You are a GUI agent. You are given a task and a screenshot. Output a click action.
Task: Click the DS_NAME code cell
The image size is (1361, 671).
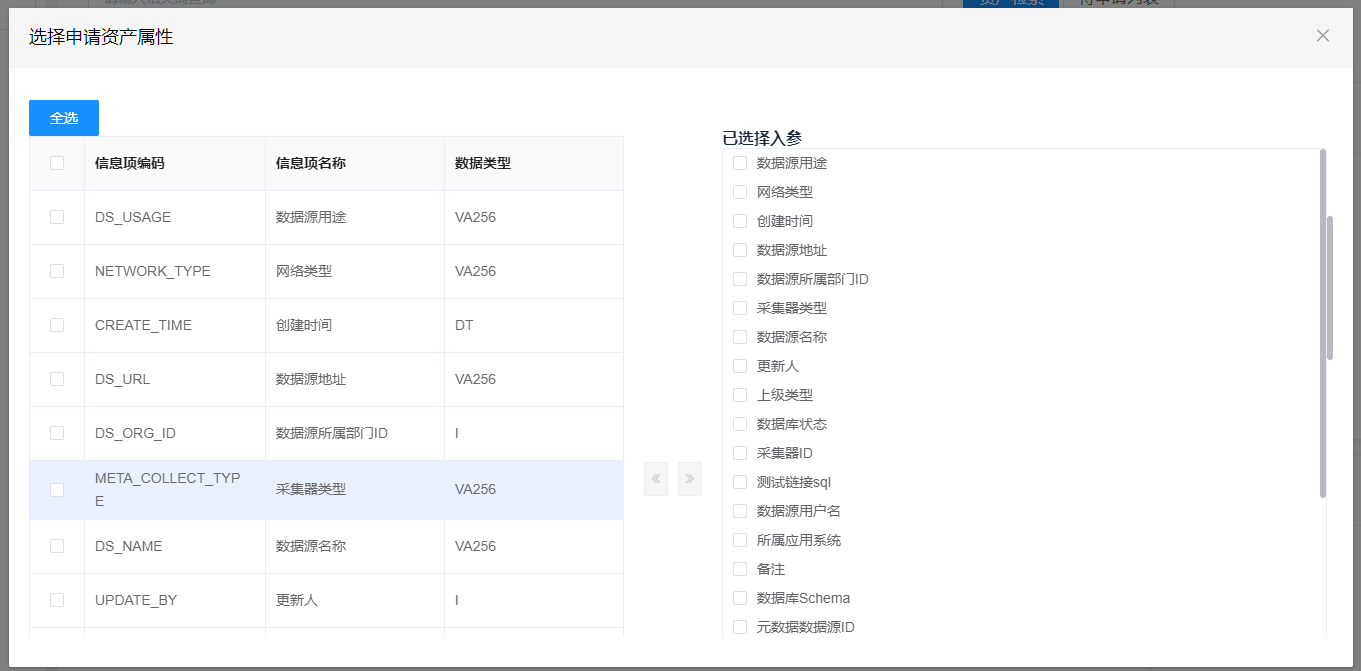click(x=175, y=546)
